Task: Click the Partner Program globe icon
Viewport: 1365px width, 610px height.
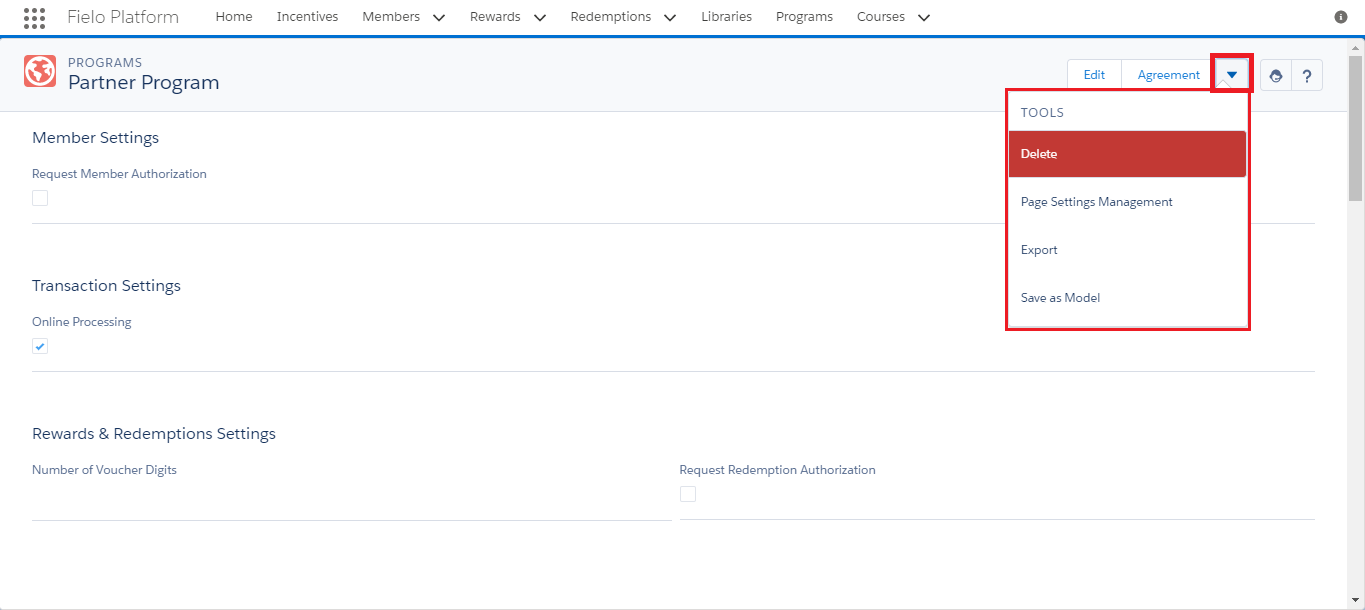Action: coord(40,72)
